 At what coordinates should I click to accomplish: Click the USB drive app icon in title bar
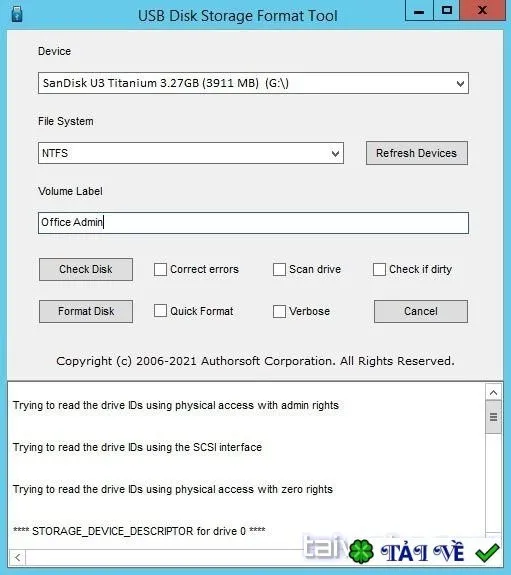(x=17, y=13)
